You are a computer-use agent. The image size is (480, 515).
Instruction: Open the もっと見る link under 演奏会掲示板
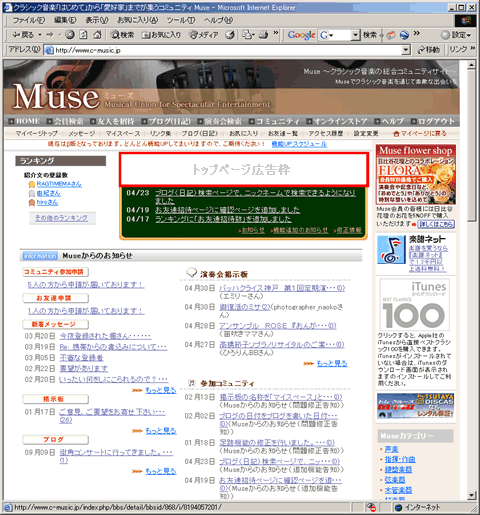[x=332, y=363]
